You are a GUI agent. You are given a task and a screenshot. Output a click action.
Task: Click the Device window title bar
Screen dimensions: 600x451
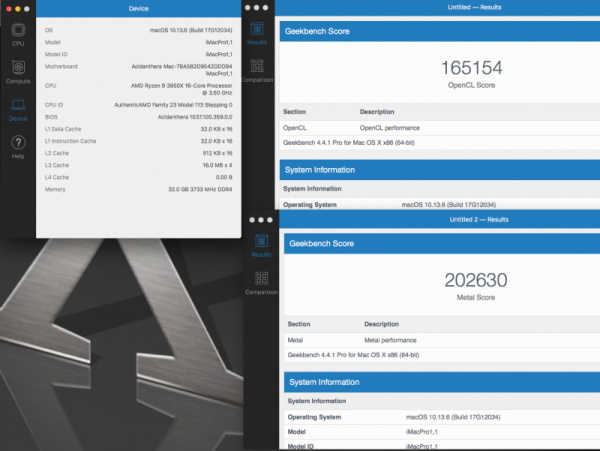pos(139,8)
